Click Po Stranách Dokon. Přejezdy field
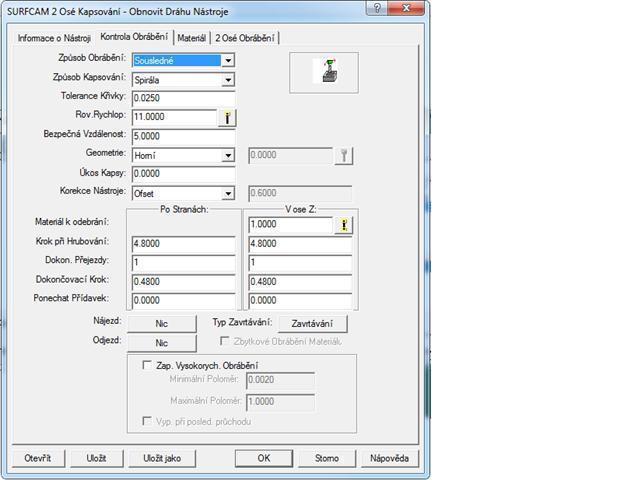Screen dimensions: 637x480 (184, 263)
